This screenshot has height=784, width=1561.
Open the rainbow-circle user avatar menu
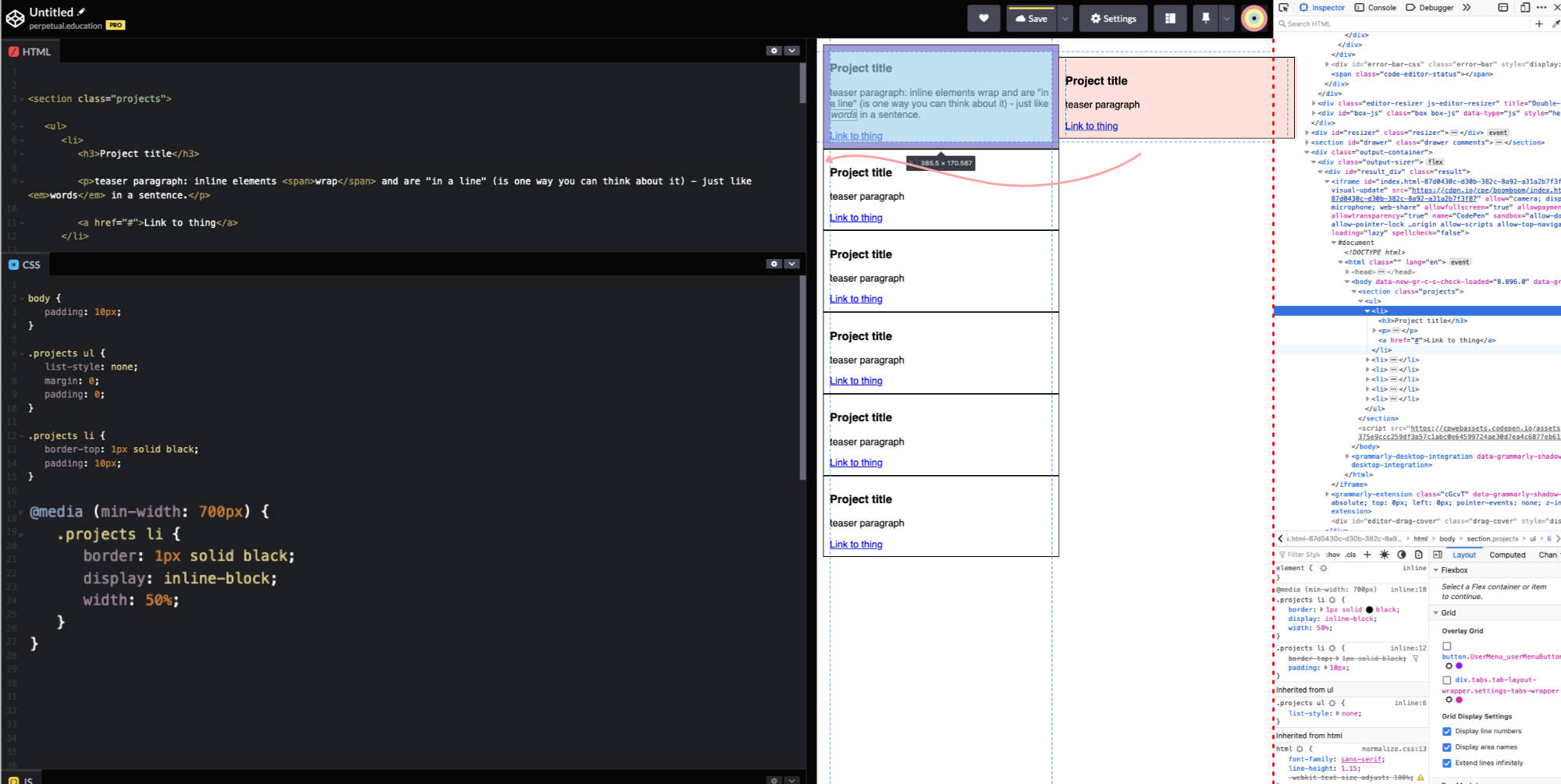point(1254,19)
